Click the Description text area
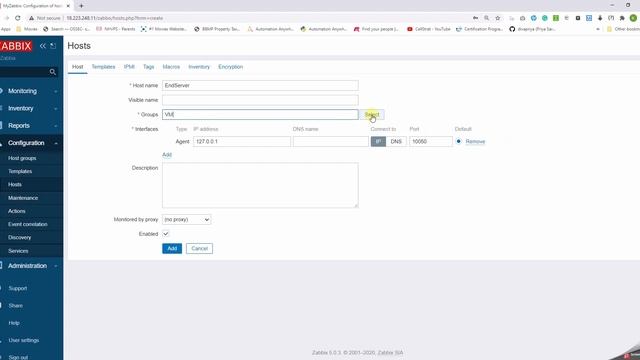 click(x=260, y=185)
